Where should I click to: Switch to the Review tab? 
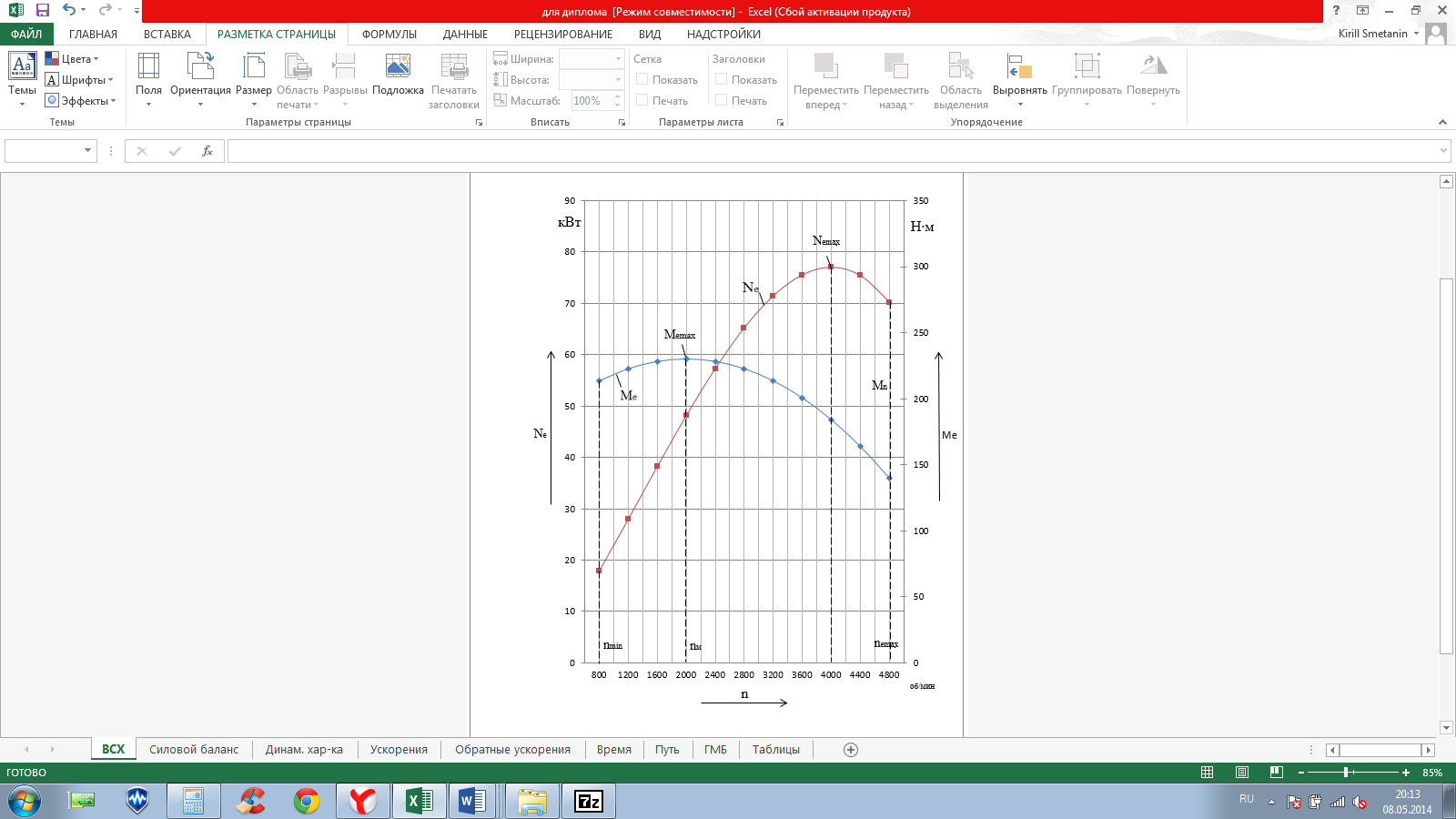[563, 34]
